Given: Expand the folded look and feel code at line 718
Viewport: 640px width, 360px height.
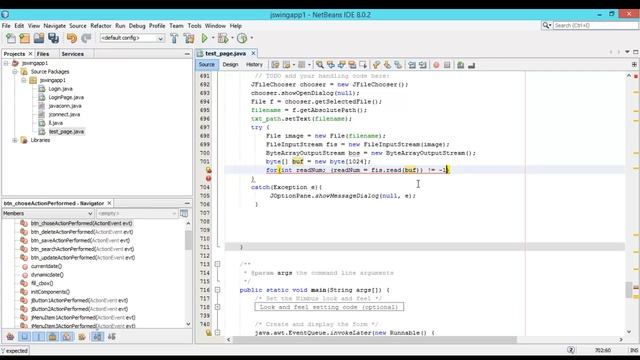Looking at the screenshot, I should (x=218, y=307).
